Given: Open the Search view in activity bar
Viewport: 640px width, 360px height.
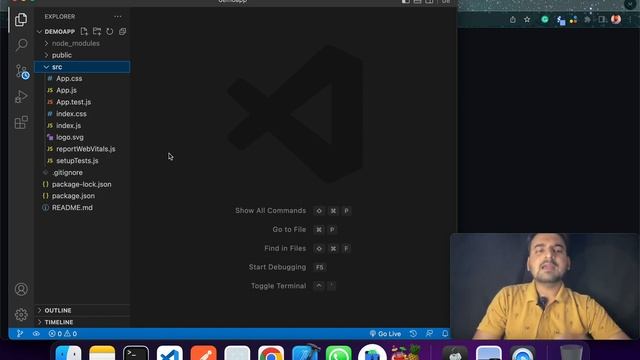Looking at the screenshot, I should [x=21, y=44].
